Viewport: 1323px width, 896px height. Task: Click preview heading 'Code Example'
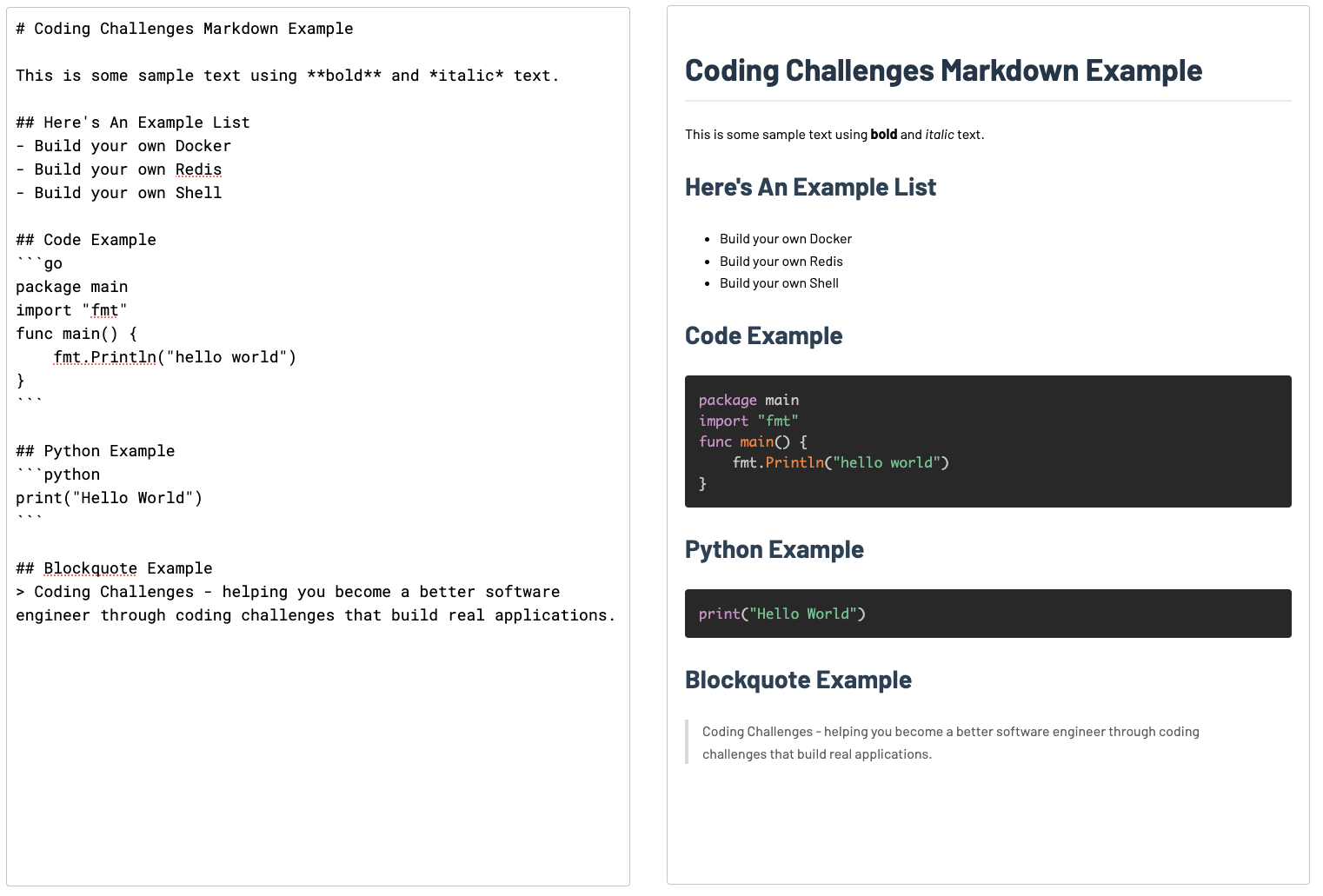pos(763,336)
